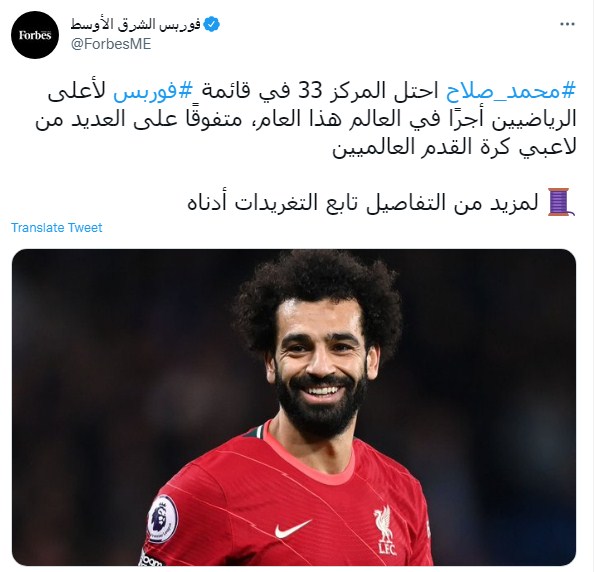Viewport: 598px width, 572px height.
Task: Click Translate Tweet
Action: pos(57,228)
